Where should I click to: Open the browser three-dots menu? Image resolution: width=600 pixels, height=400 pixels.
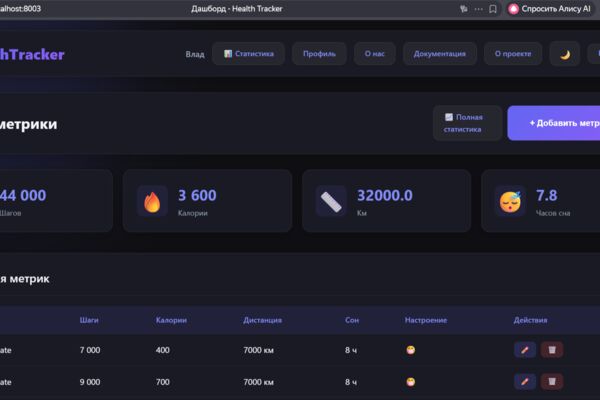click(x=478, y=9)
